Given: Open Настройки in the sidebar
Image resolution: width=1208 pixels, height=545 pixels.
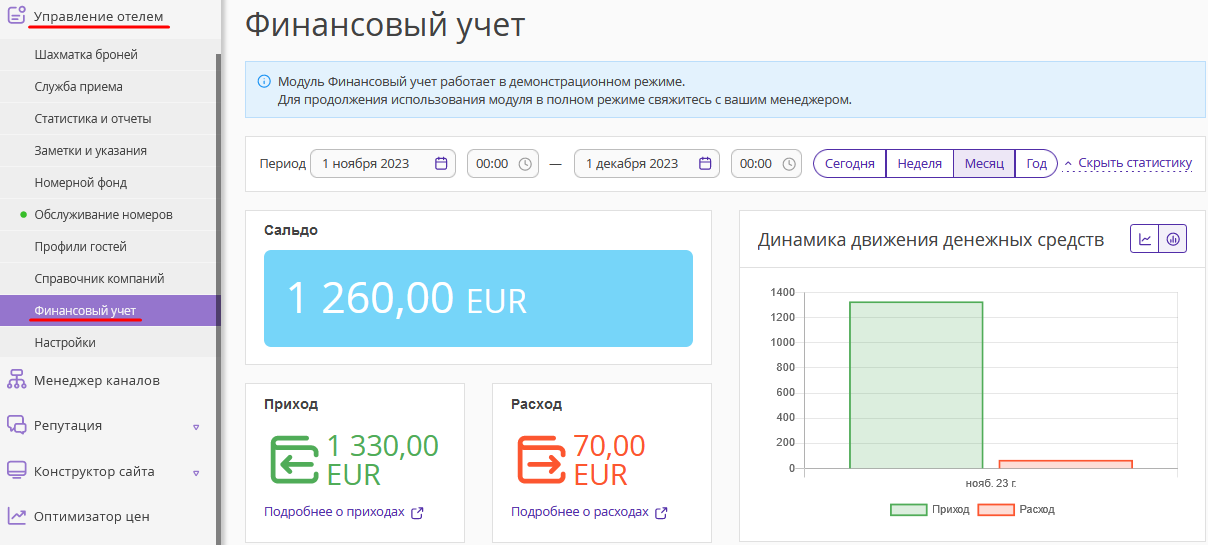Looking at the screenshot, I should [x=108, y=343].
